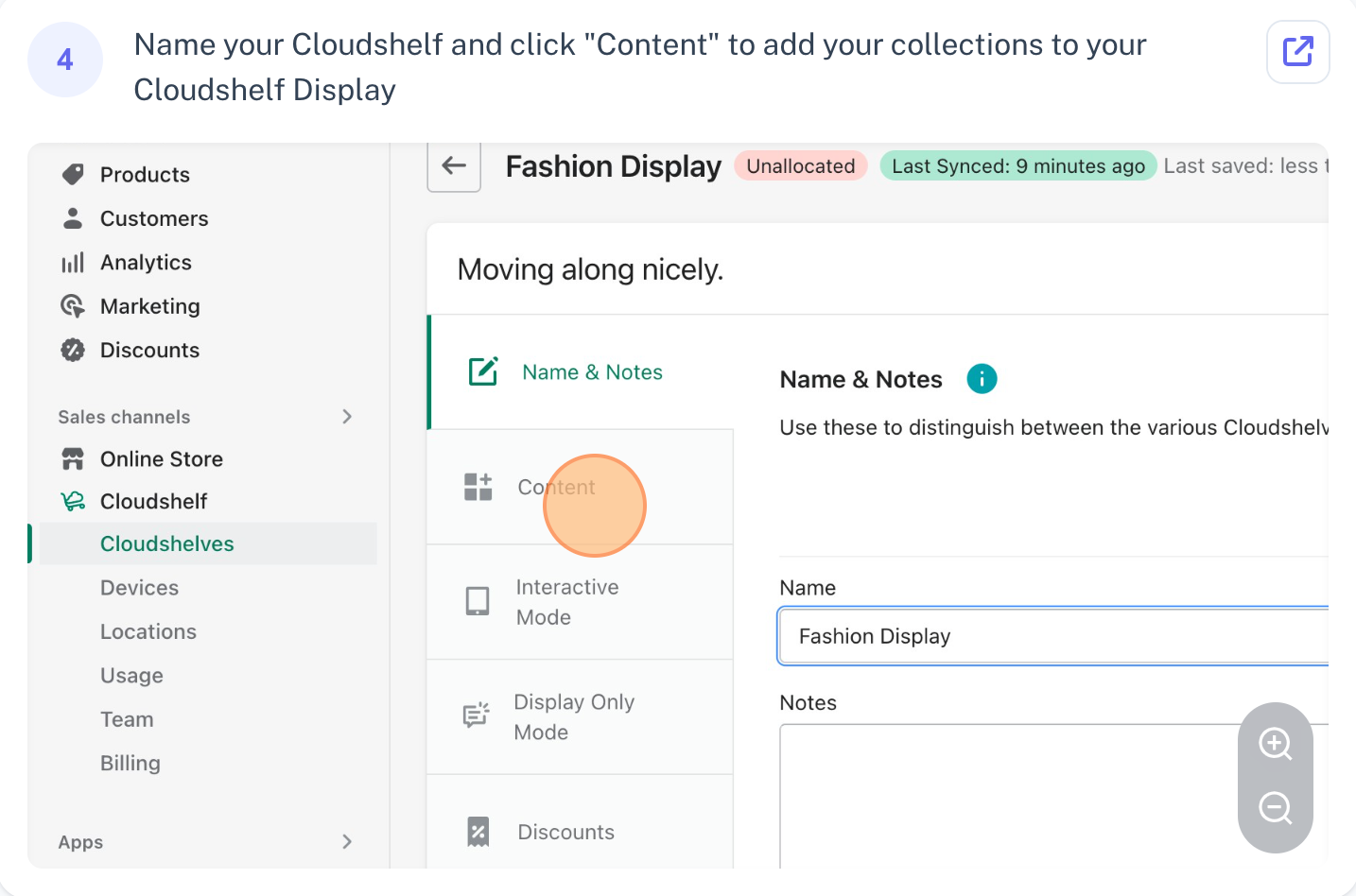Click the Customers person icon
1356x896 pixels.
(x=73, y=218)
